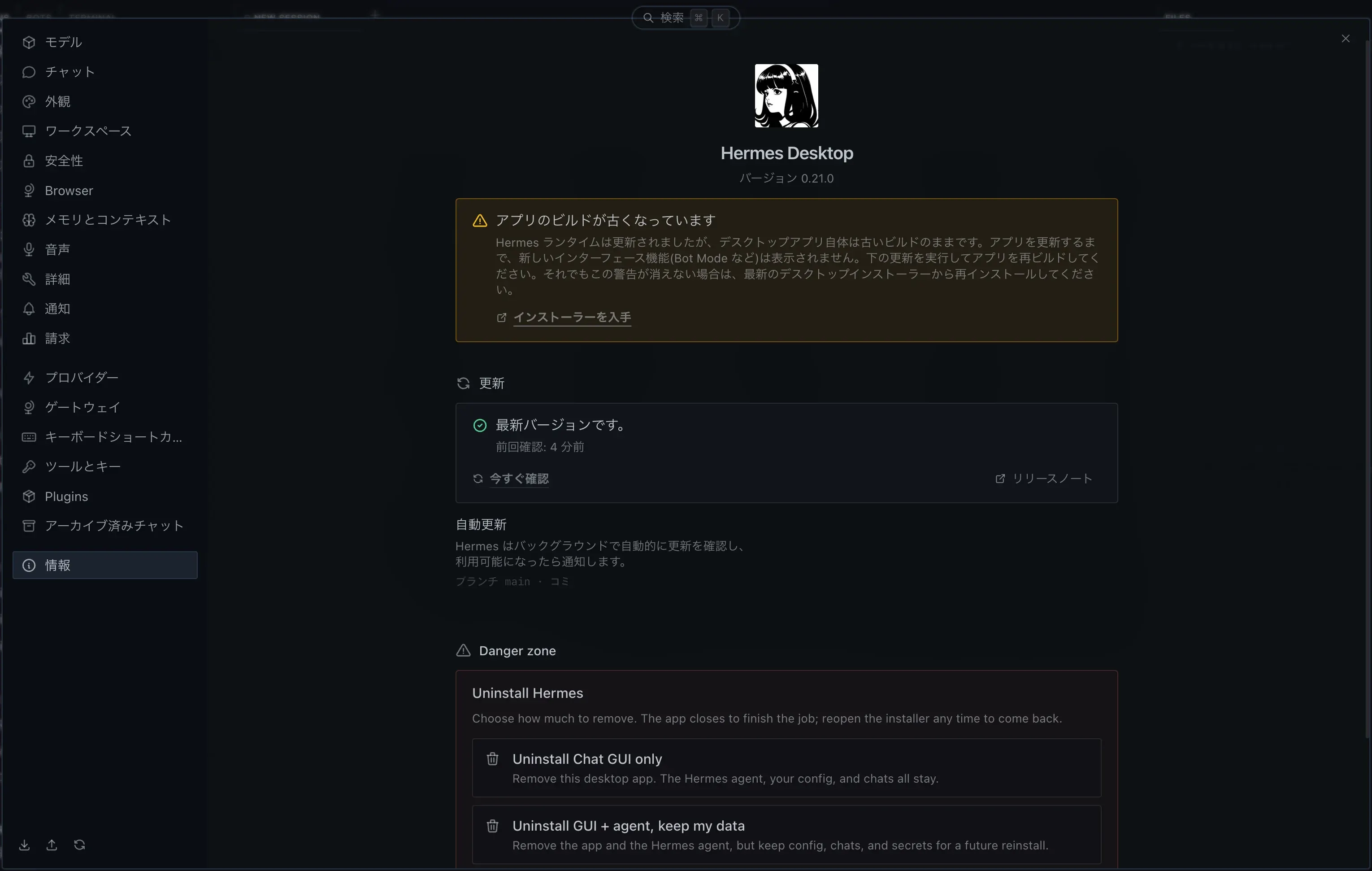The image size is (1372, 871).
Task: Select the 安全性 lock icon
Action: [x=29, y=161]
